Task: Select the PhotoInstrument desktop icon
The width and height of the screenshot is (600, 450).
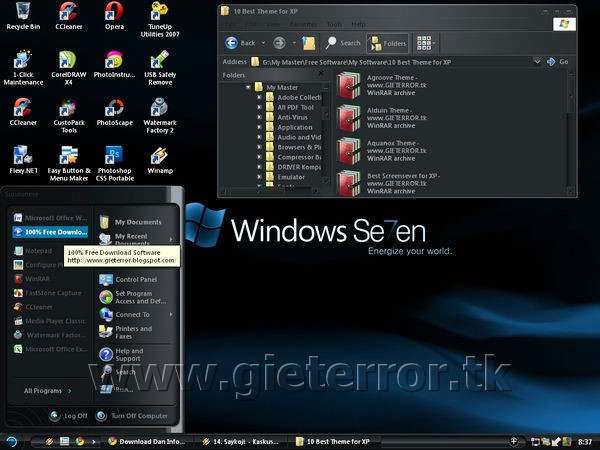Action: [x=114, y=64]
